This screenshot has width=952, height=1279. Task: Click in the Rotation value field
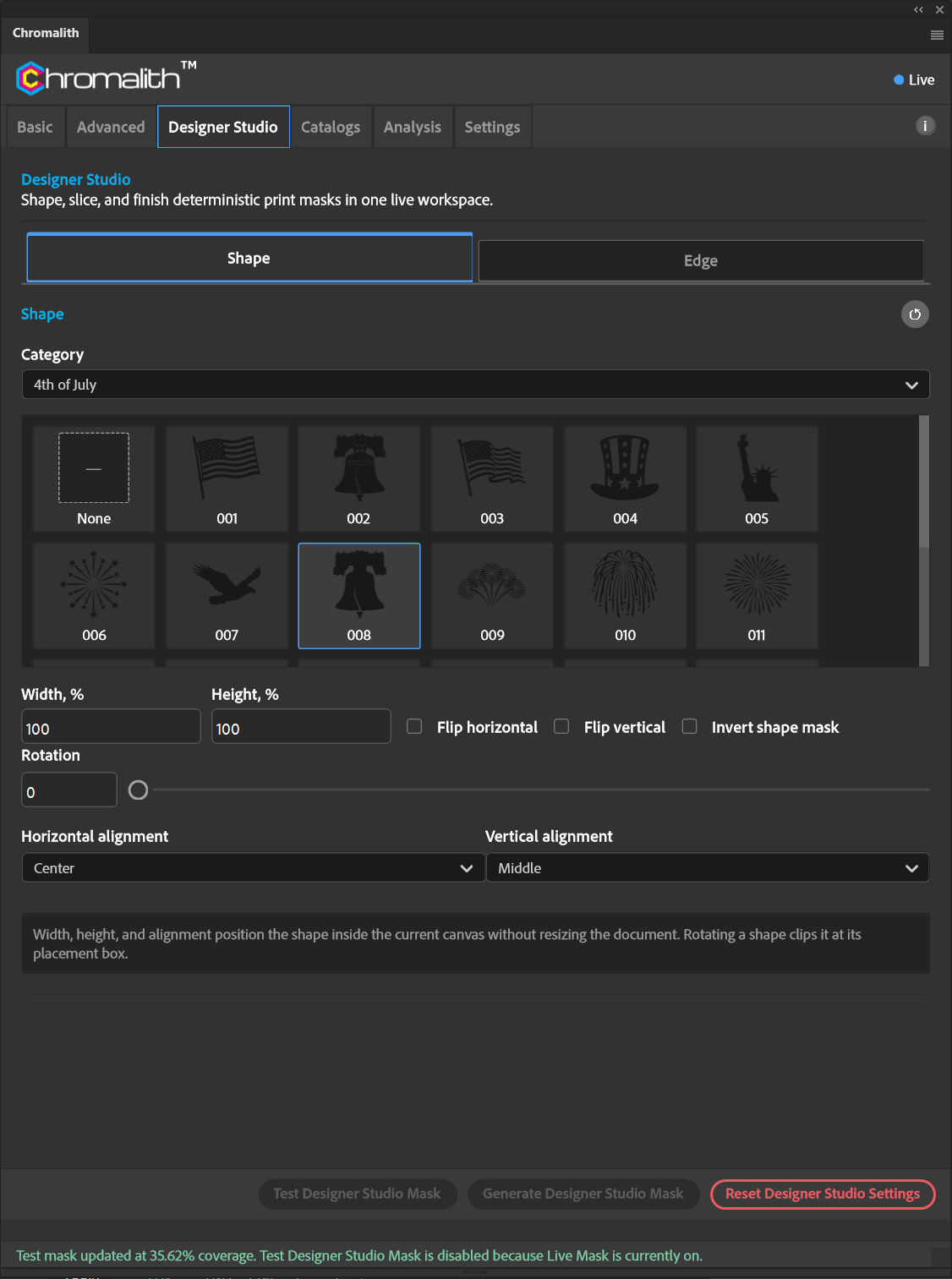pos(69,790)
